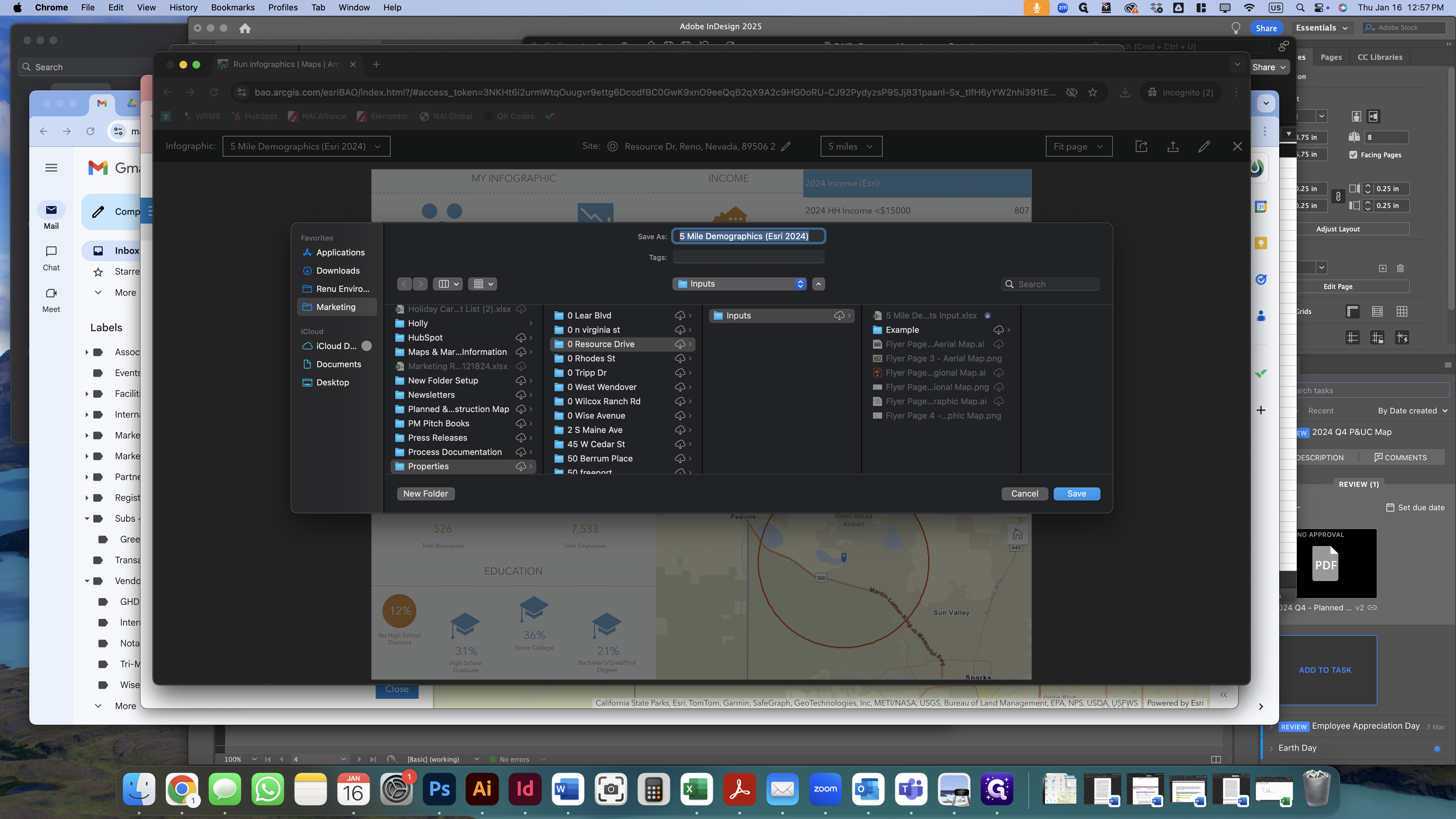Open the By Date created sort dropdown
Image resolution: width=1456 pixels, height=819 pixels.
(x=1413, y=411)
